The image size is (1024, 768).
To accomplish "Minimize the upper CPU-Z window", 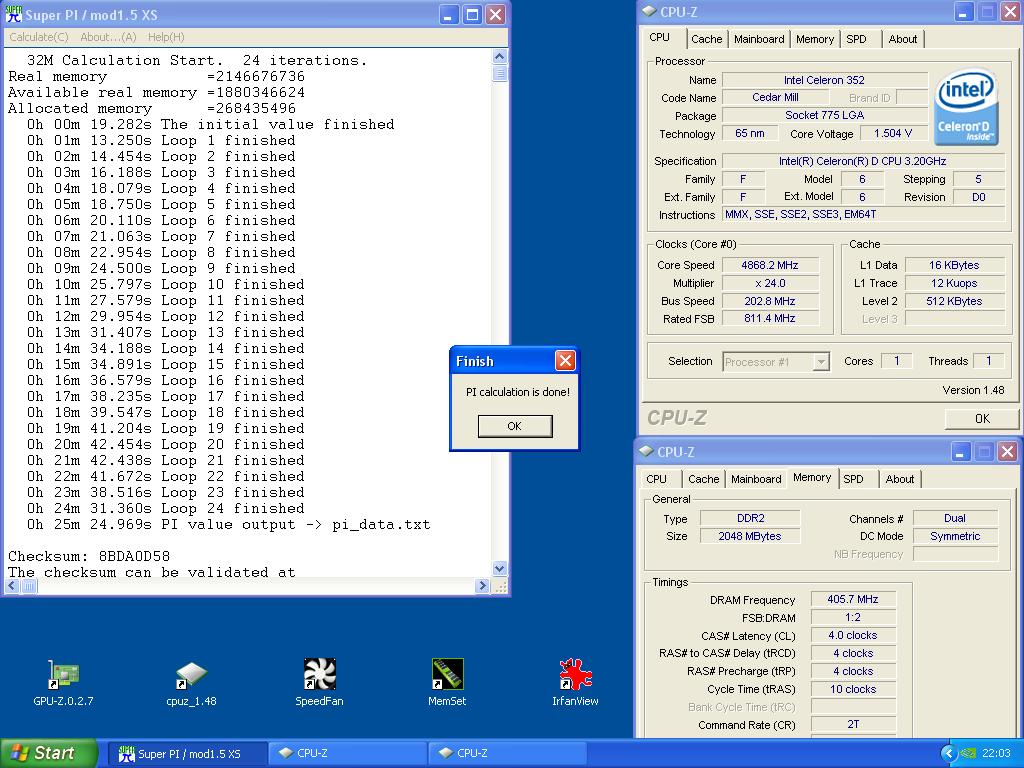I will [963, 12].
